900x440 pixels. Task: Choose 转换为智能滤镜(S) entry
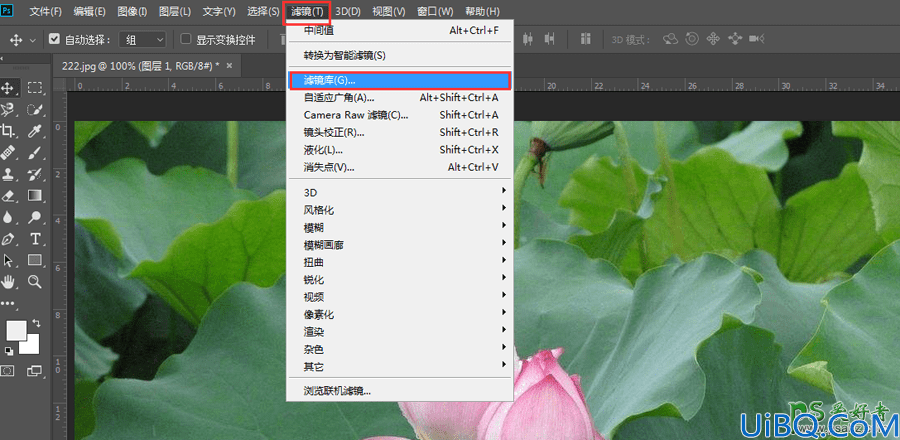[x=399, y=56]
